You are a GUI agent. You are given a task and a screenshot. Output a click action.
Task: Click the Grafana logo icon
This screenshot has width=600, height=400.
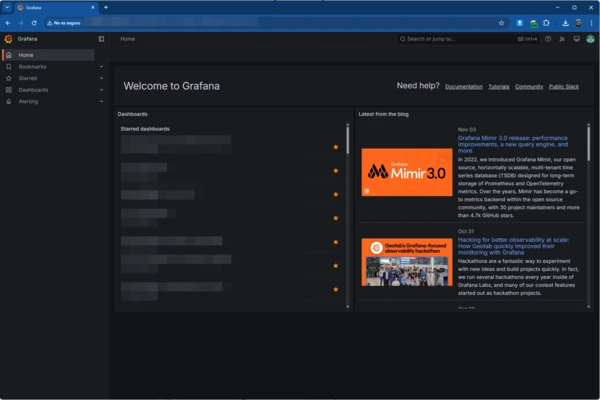tap(8, 39)
